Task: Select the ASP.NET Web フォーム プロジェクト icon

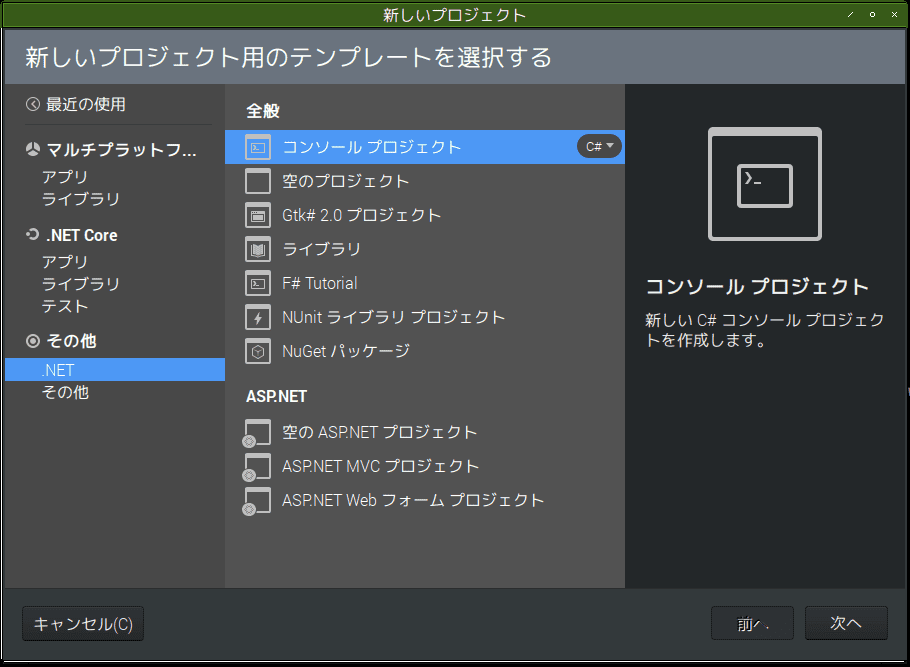Action: pyautogui.click(x=257, y=500)
